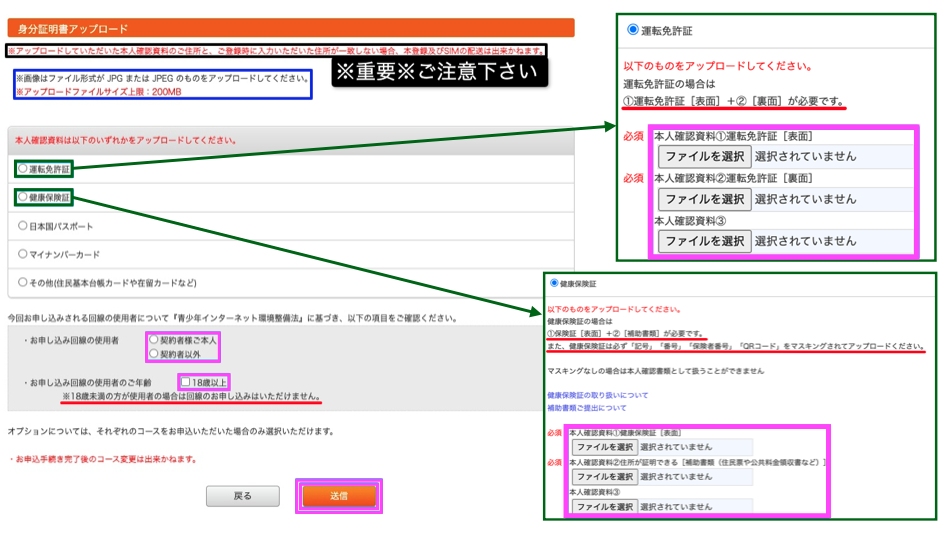The height and width of the screenshot is (533, 946).
Task: Click 選択されていません beside 健康保険証［表面］
Action: coord(676,447)
